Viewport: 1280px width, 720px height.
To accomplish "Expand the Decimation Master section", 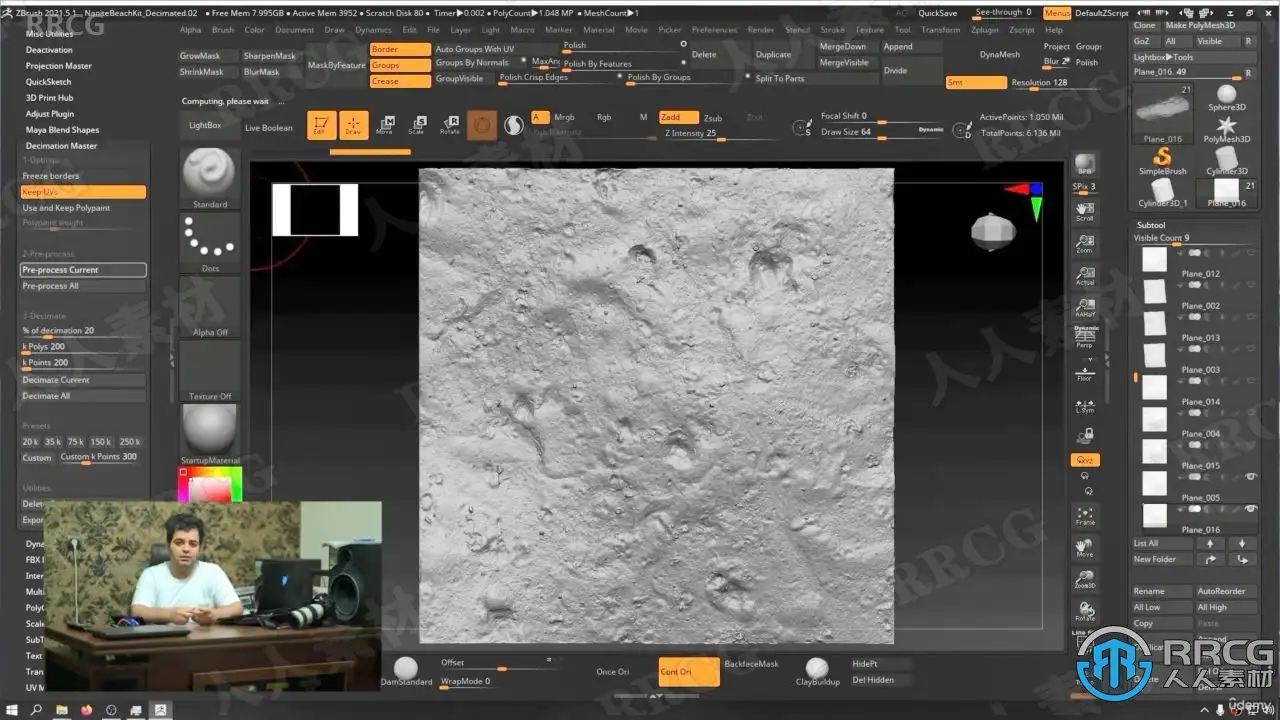I will [61, 146].
